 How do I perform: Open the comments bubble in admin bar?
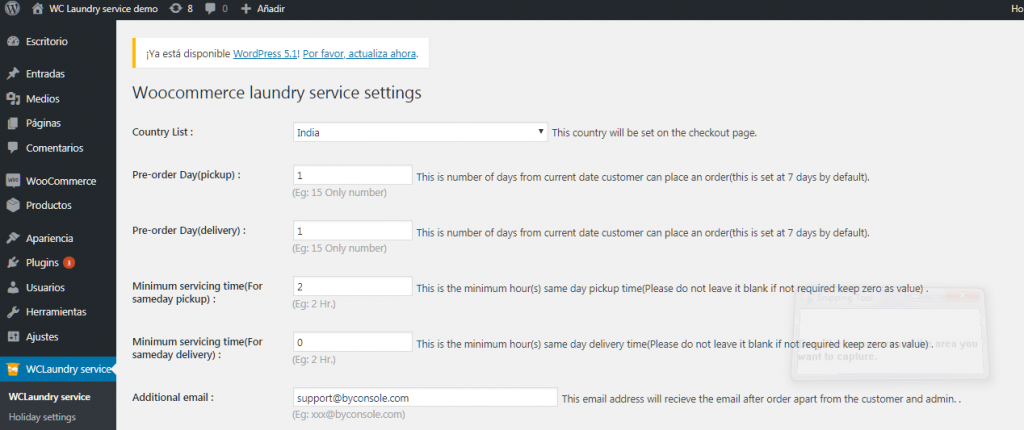click(216, 9)
